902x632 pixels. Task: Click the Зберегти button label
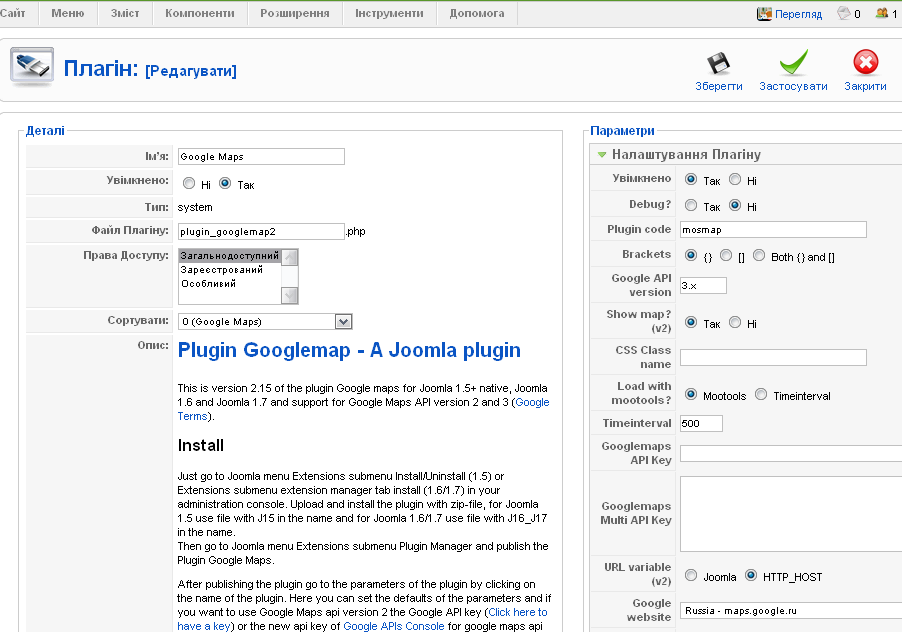tap(718, 86)
